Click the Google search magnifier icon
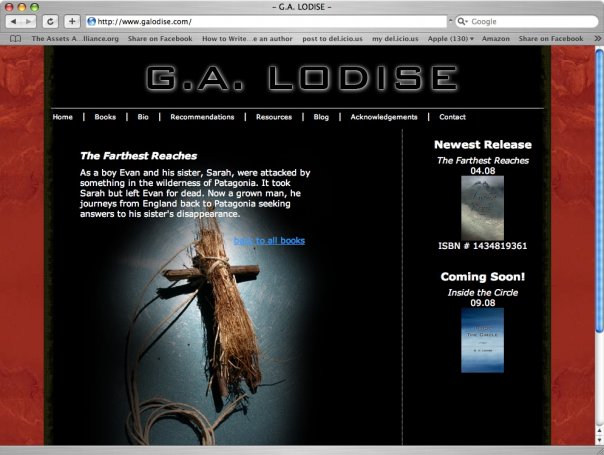 [461, 21]
